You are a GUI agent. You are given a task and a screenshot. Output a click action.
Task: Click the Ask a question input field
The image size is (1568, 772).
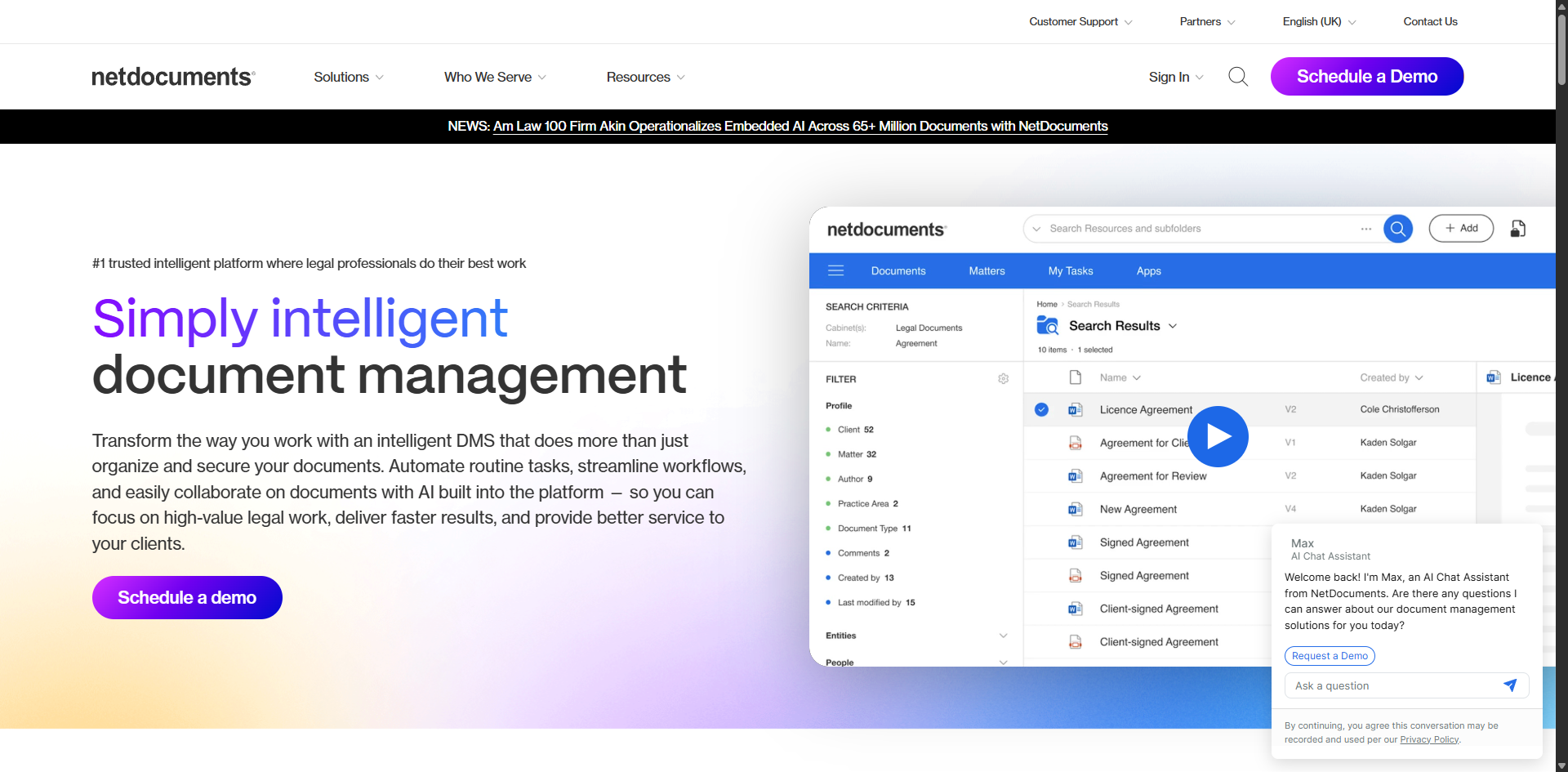(x=1380, y=685)
